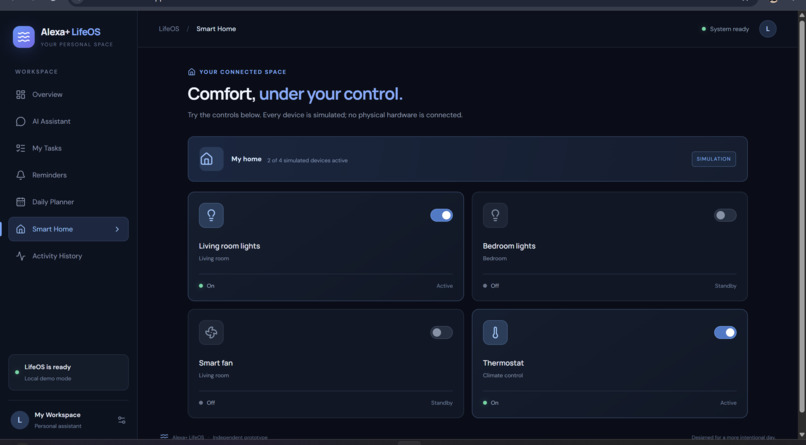Image resolution: width=806 pixels, height=445 pixels.
Task: Click the SIMULATION badge button
Action: 713,159
